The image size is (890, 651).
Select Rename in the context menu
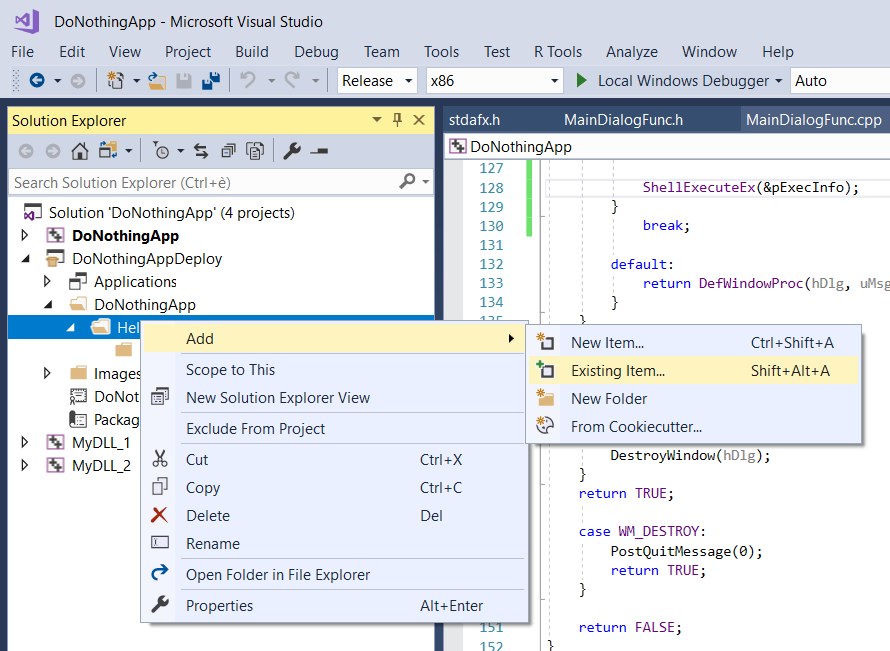(x=334, y=544)
